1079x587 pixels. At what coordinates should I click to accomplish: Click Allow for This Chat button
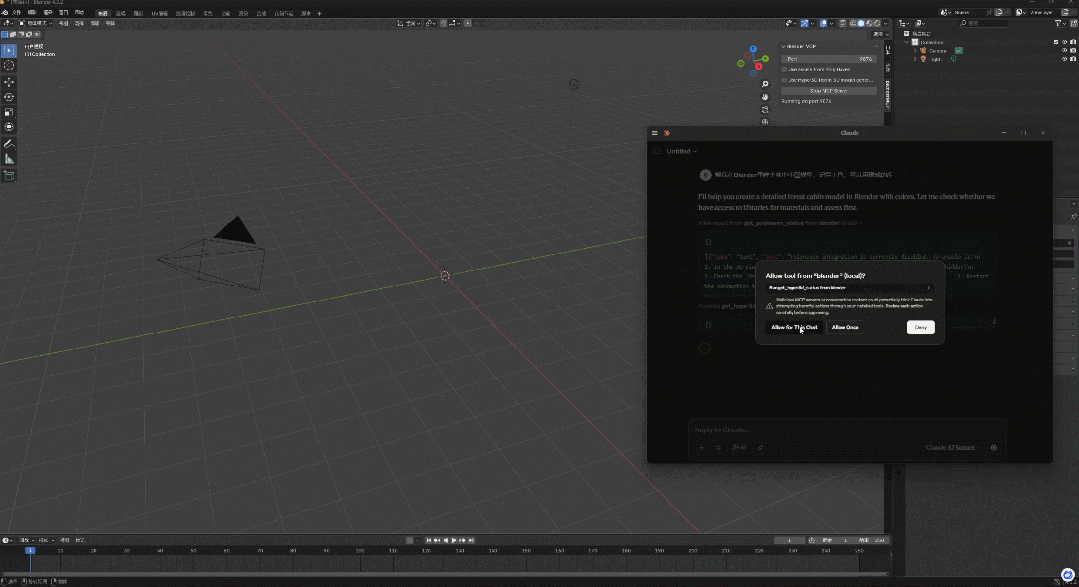coord(794,327)
